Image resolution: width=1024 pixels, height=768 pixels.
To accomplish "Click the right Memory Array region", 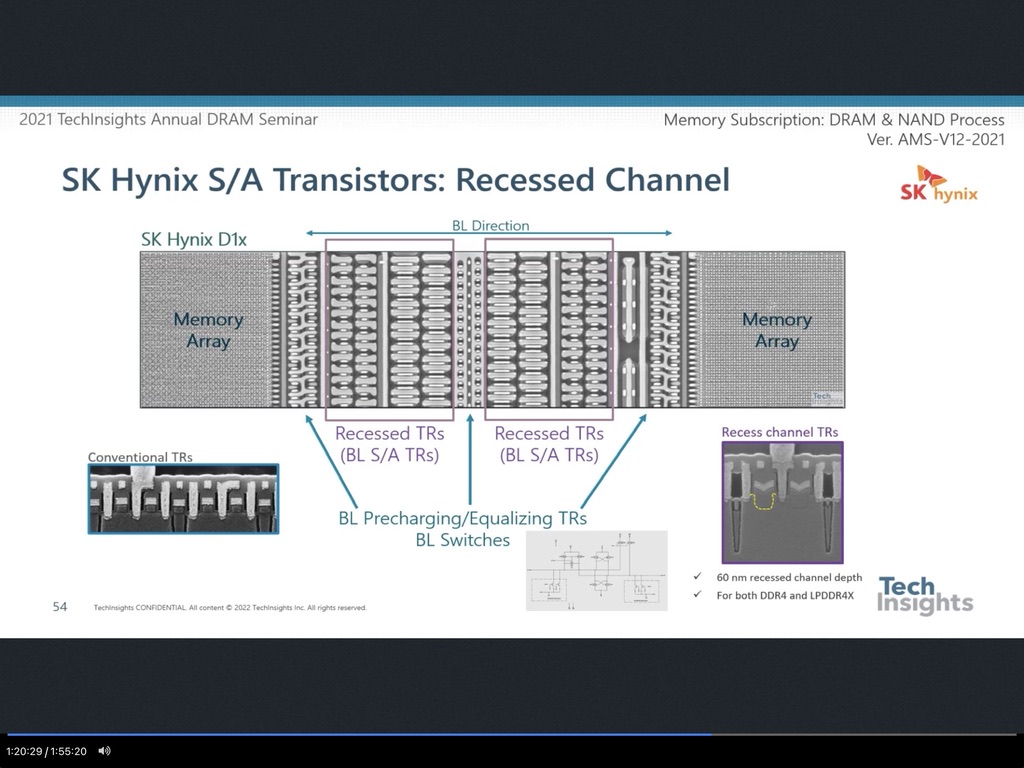I will (776, 330).
